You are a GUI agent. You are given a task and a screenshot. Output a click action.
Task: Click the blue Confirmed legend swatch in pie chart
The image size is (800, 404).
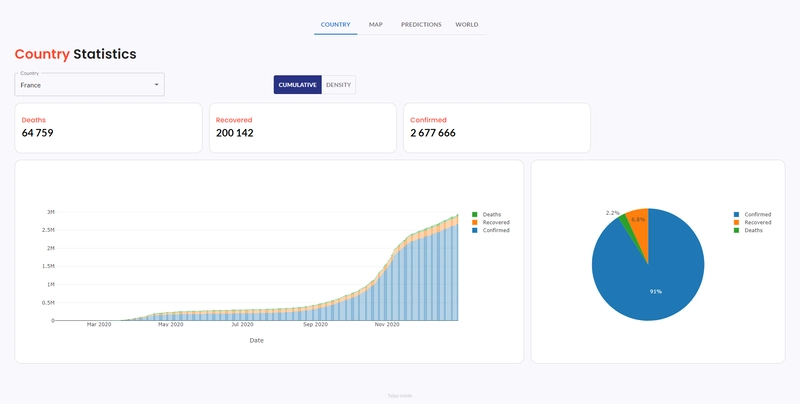click(736, 215)
